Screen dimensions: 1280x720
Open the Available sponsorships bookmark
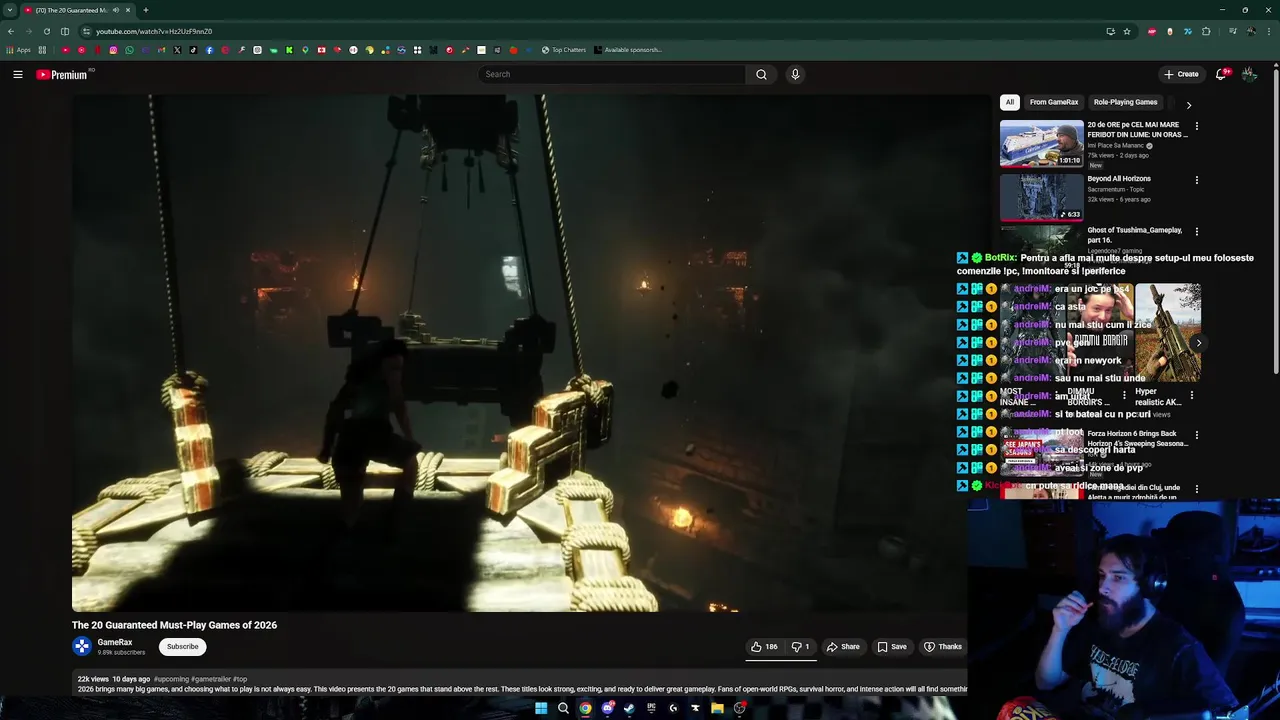628,50
